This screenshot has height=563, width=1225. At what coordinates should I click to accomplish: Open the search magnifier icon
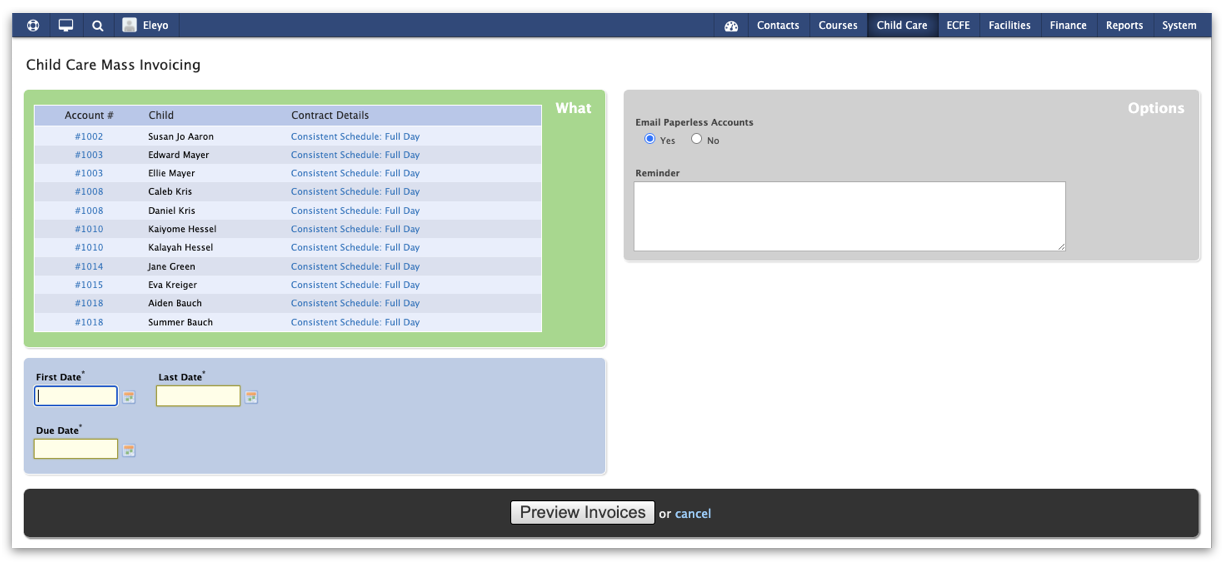(x=97, y=26)
